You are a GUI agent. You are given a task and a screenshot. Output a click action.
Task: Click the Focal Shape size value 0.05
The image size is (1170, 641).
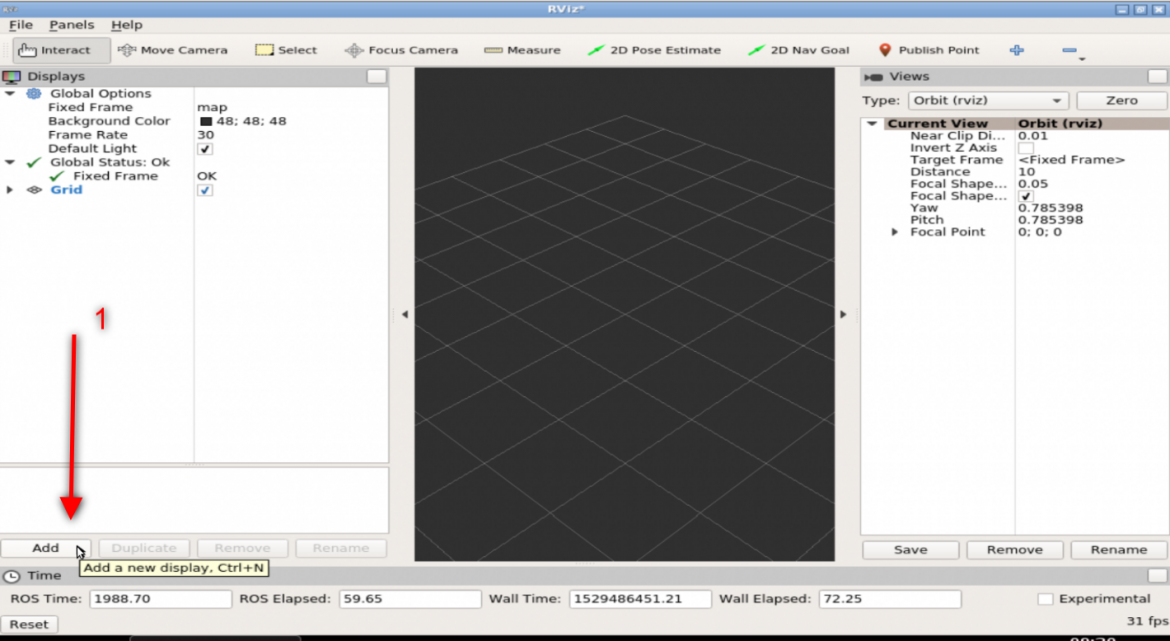[x=1033, y=184]
